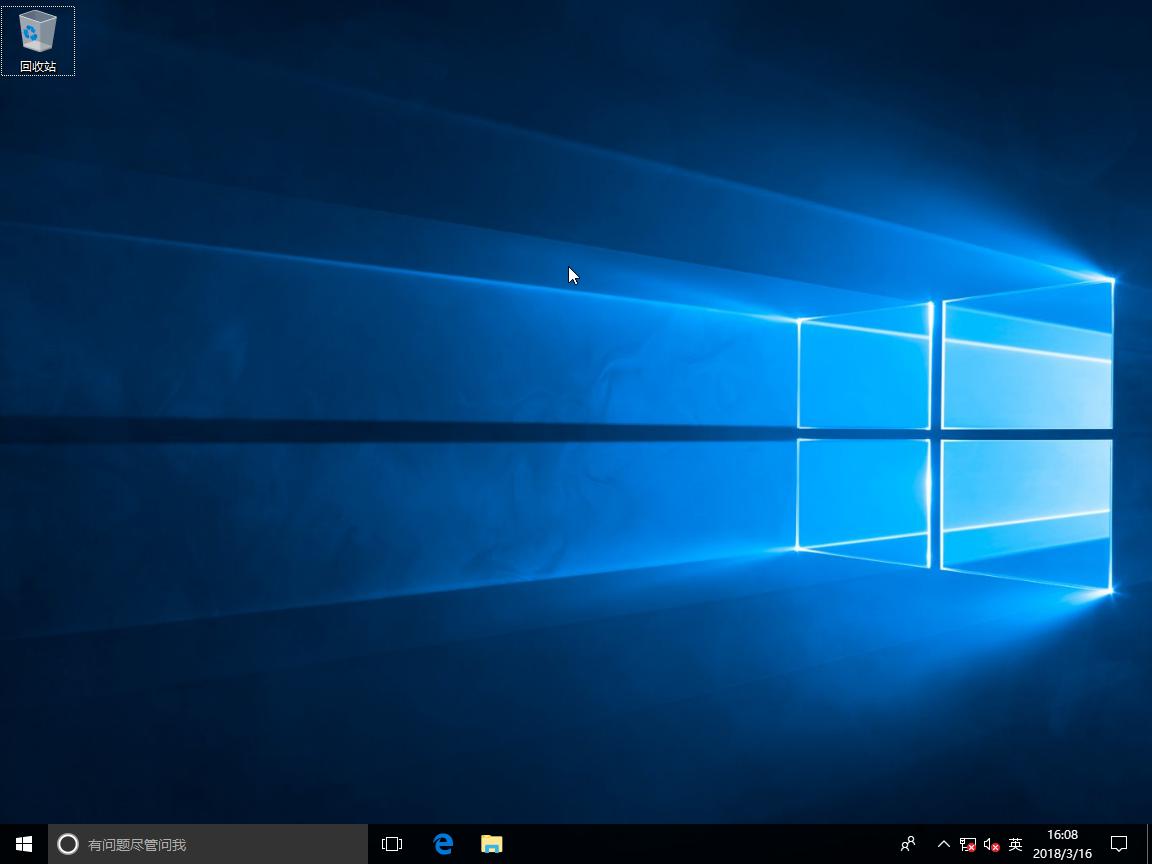Viewport: 1152px width, 864px height.
Task: Switch input language via 英 indicator
Action: (1015, 844)
